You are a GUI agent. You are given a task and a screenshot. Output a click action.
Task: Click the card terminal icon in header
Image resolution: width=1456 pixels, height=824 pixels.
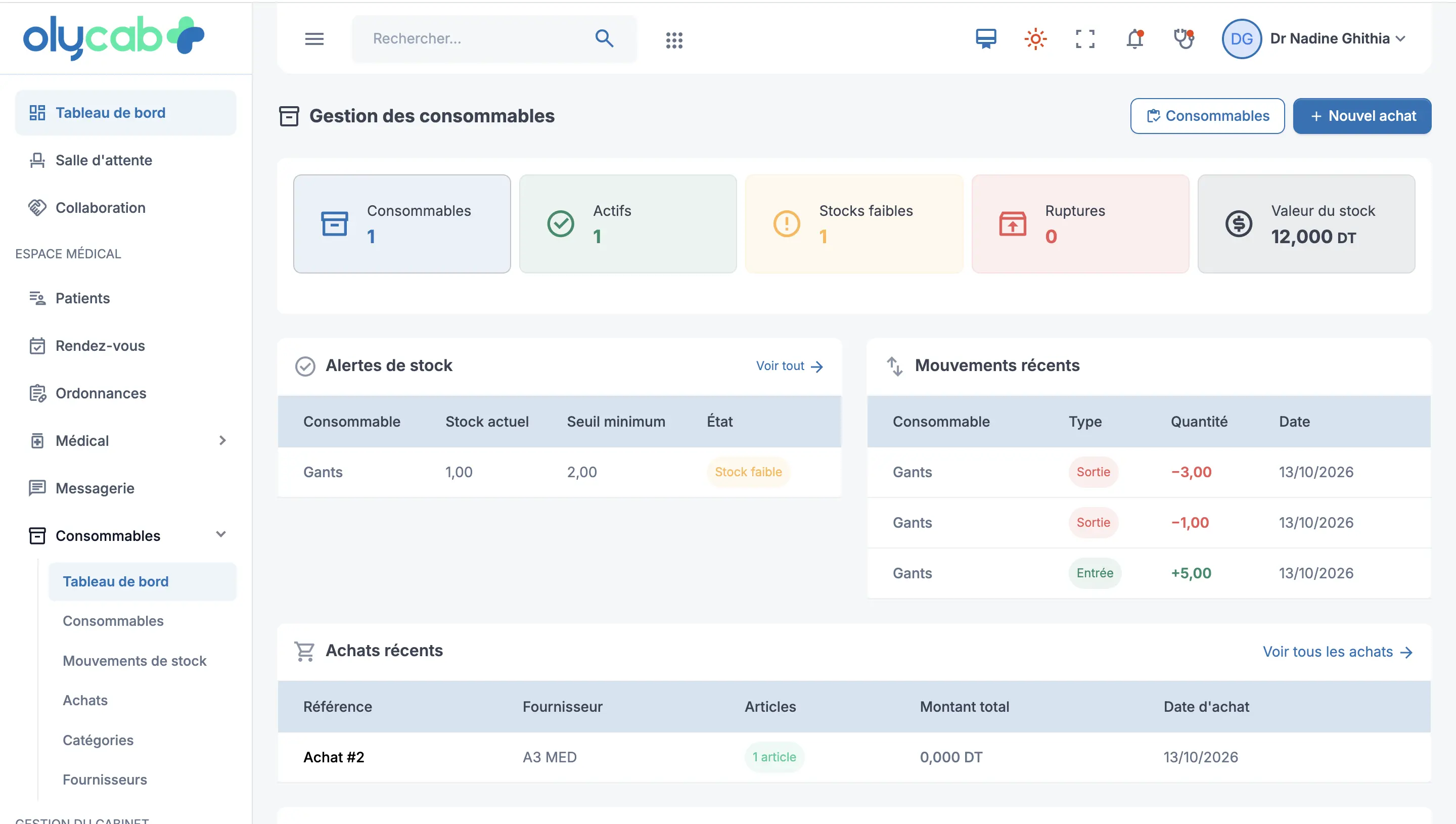[x=986, y=38]
